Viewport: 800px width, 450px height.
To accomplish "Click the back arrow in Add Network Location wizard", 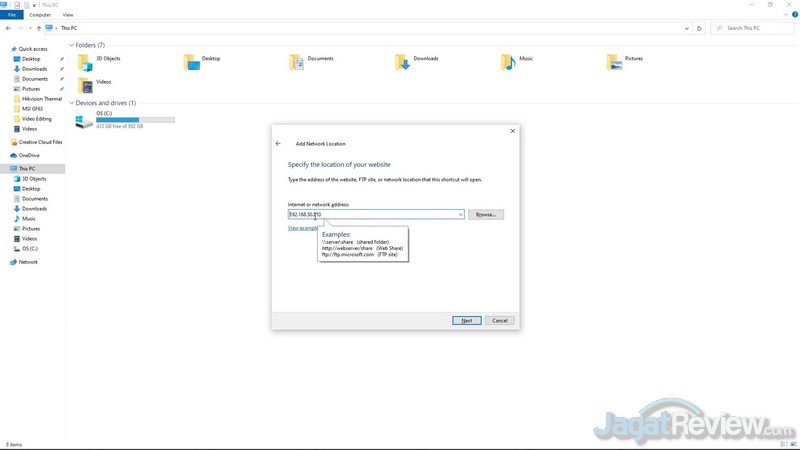I will click(278, 144).
